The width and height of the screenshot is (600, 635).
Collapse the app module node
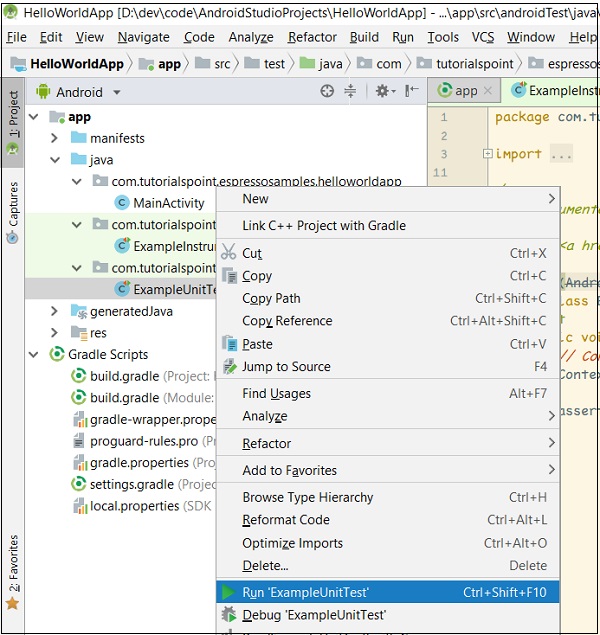pyautogui.click(x=35, y=117)
